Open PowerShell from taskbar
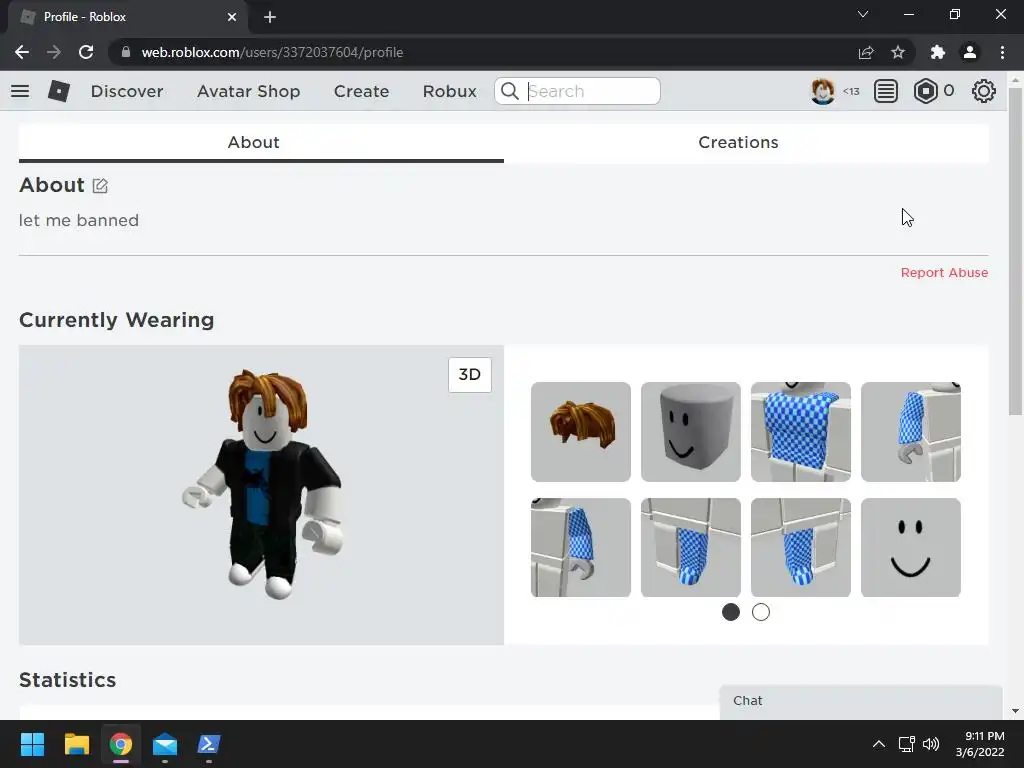 click(209, 744)
